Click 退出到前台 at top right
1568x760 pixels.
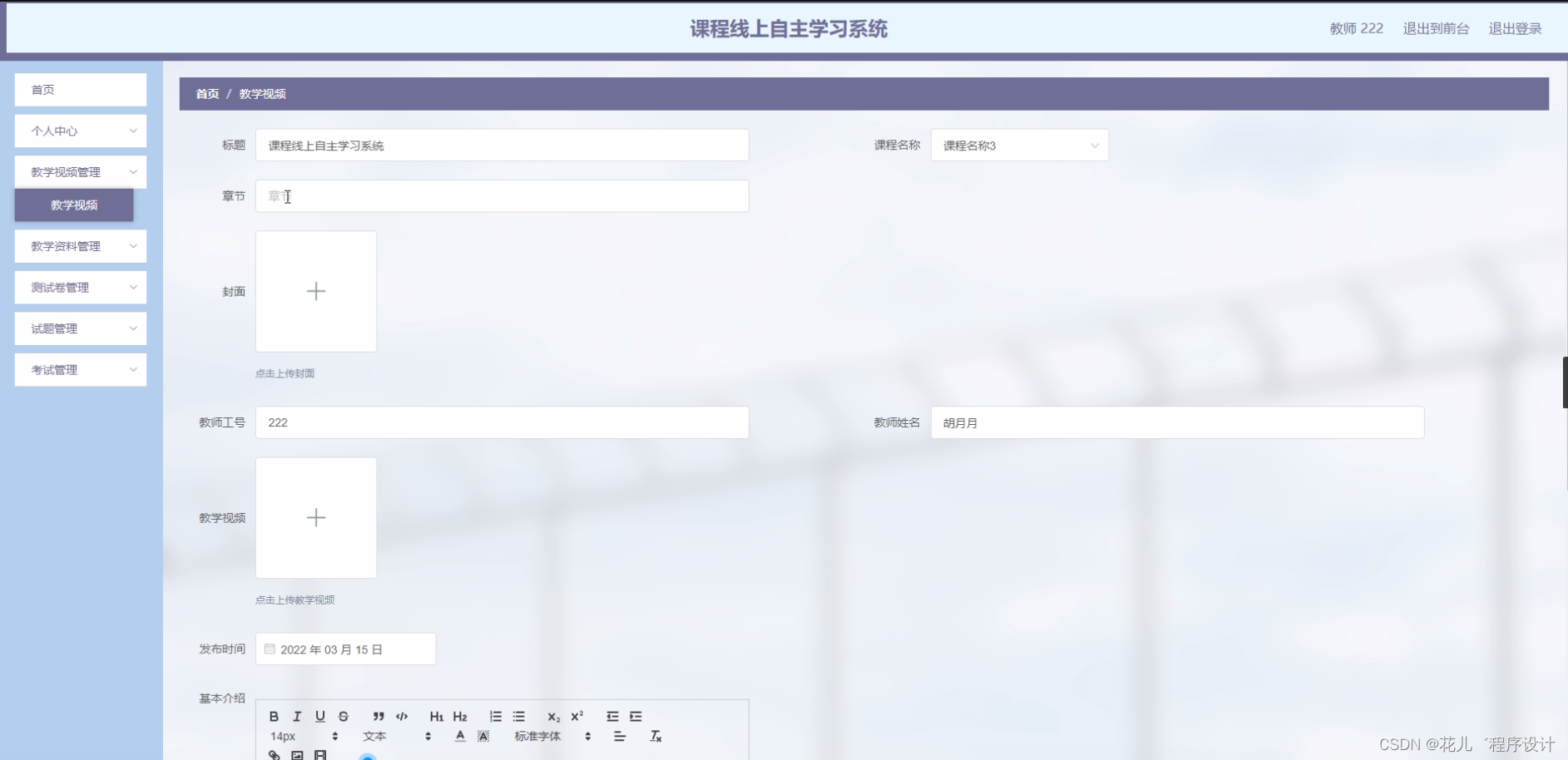(1436, 27)
